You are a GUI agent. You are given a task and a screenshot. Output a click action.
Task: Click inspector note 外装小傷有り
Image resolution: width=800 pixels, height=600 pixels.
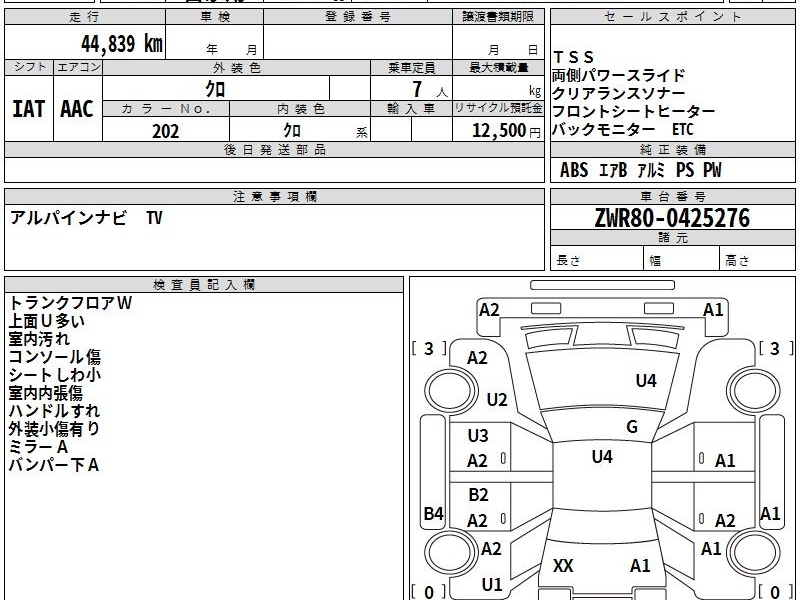(54, 429)
